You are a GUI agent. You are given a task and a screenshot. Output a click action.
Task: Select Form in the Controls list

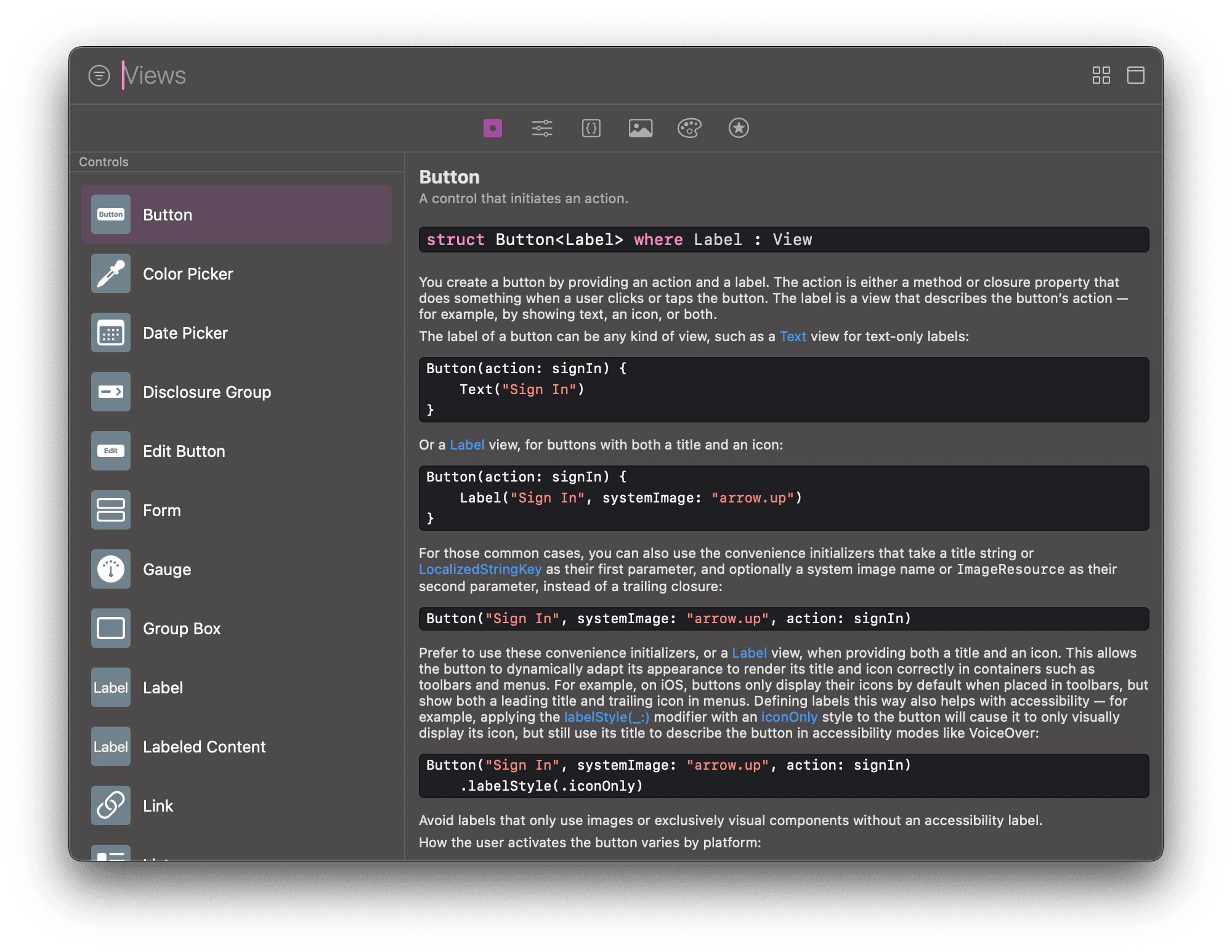pos(237,510)
